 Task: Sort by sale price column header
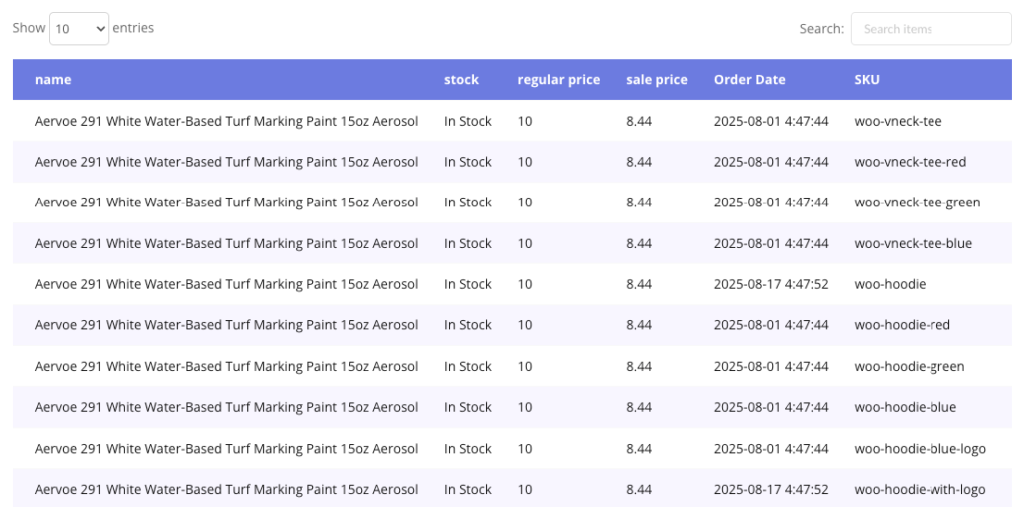(656, 80)
